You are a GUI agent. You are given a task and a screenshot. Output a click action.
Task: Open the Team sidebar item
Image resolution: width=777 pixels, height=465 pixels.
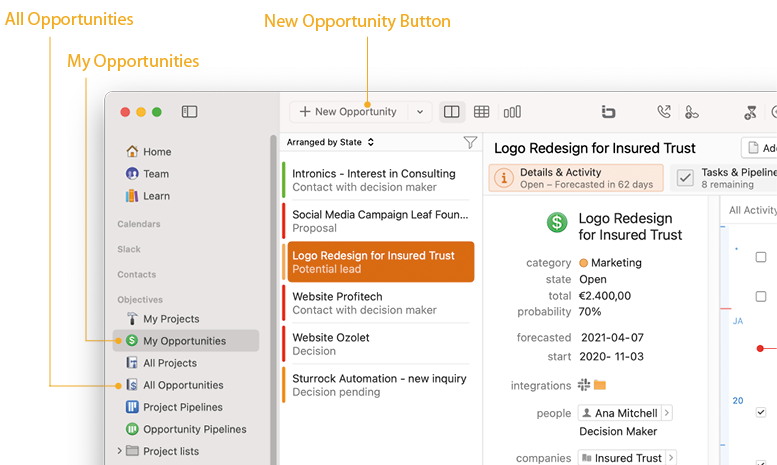point(148,174)
